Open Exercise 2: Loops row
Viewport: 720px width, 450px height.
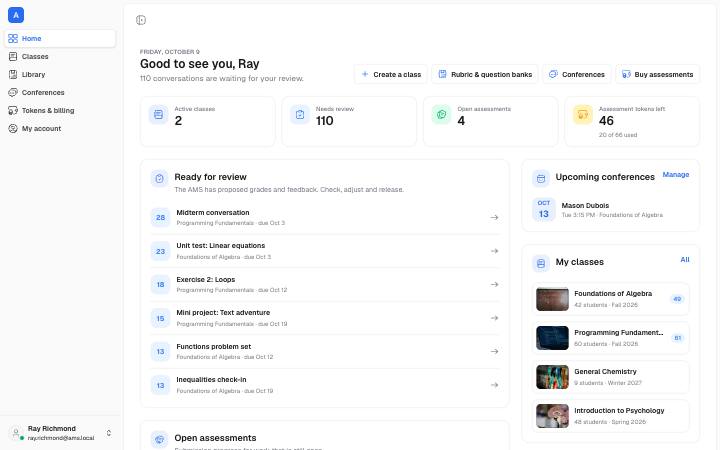(x=325, y=284)
